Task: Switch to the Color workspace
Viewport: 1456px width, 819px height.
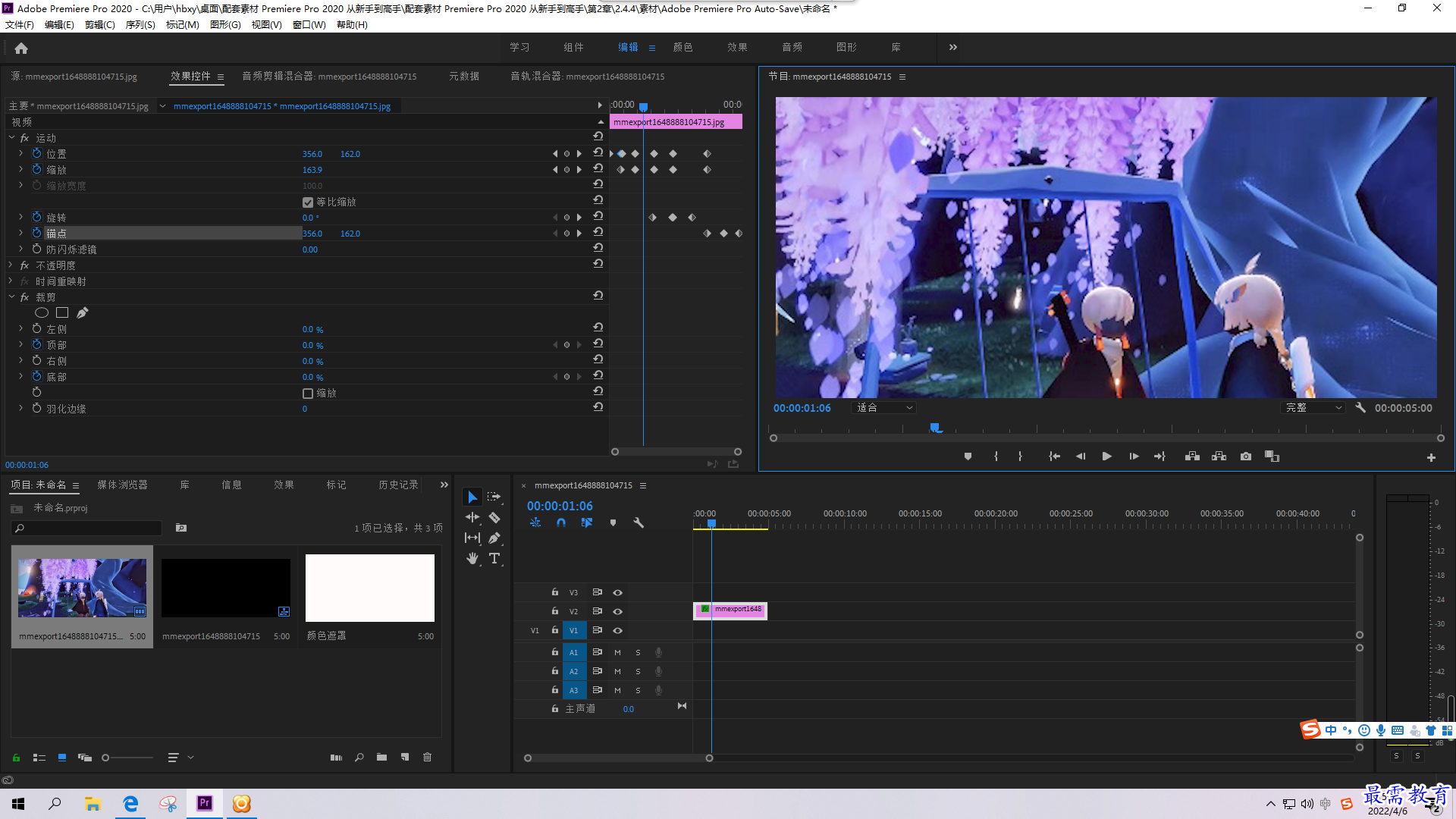Action: click(x=682, y=47)
